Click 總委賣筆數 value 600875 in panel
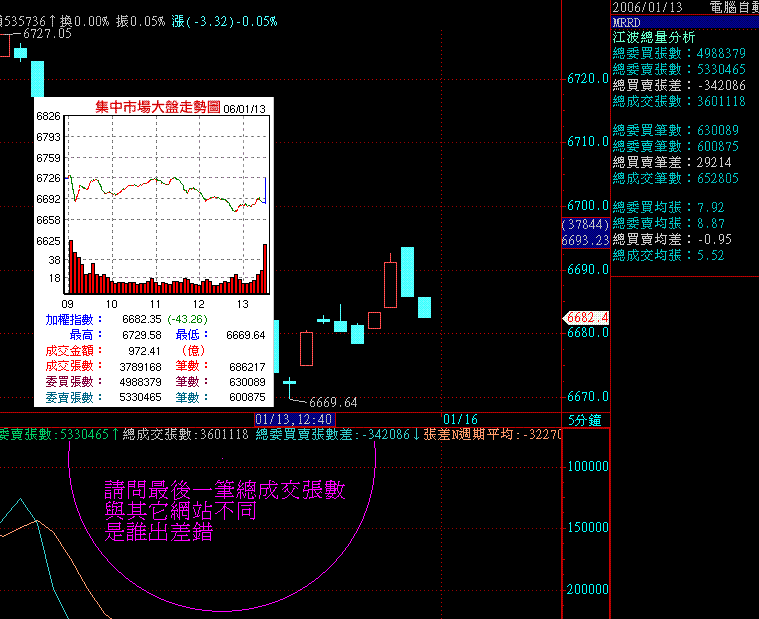Screen dimensions: 759x619 (x=718, y=146)
